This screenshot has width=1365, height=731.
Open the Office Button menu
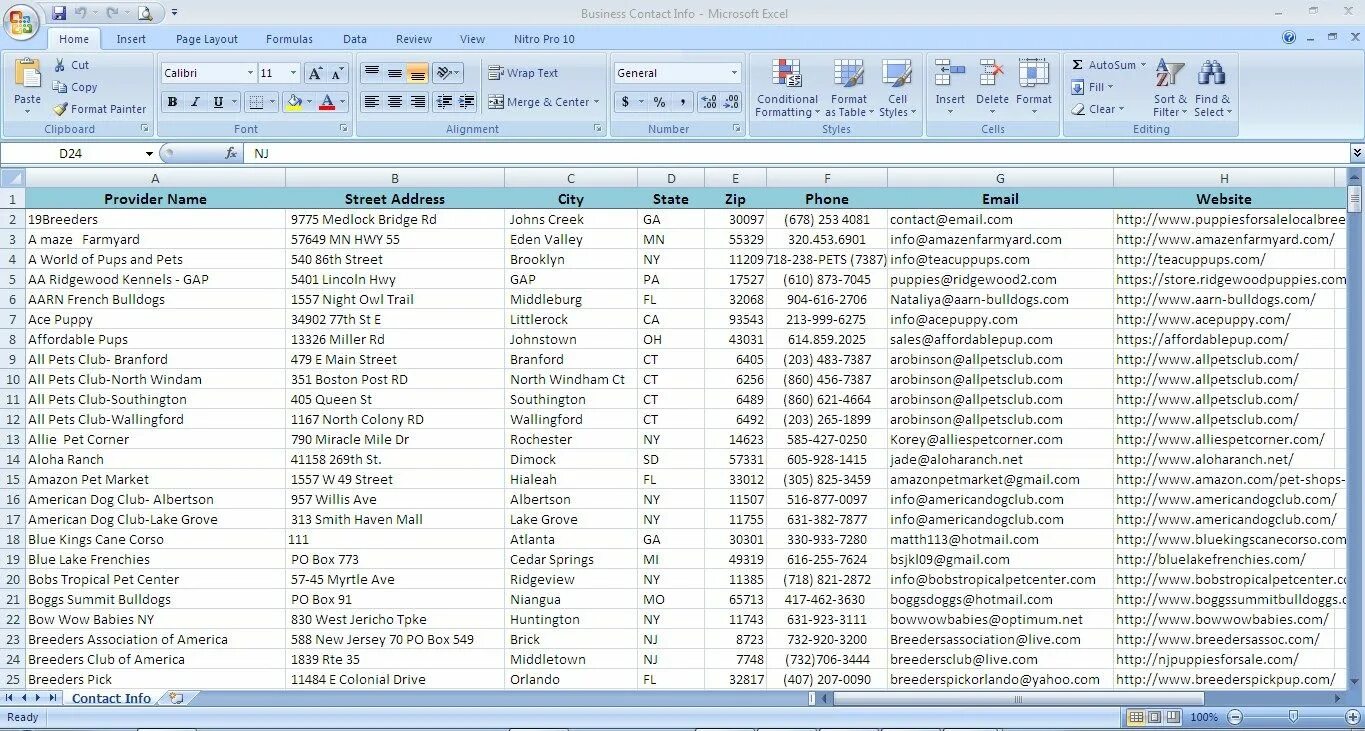point(22,22)
